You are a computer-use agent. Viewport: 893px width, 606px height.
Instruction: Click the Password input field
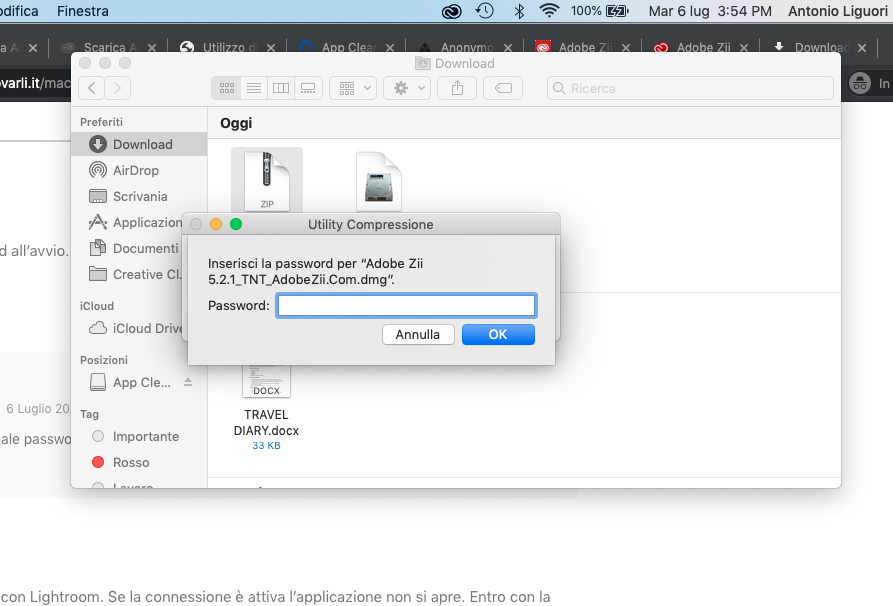406,306
